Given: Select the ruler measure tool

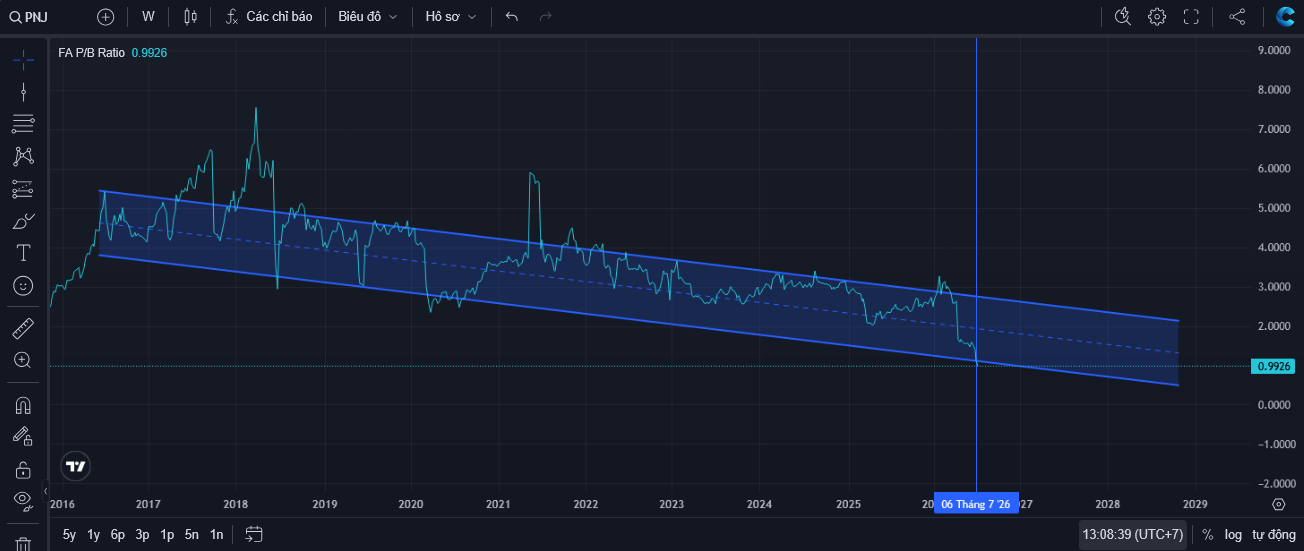Looking at the screenshot, I should [23, 328].
